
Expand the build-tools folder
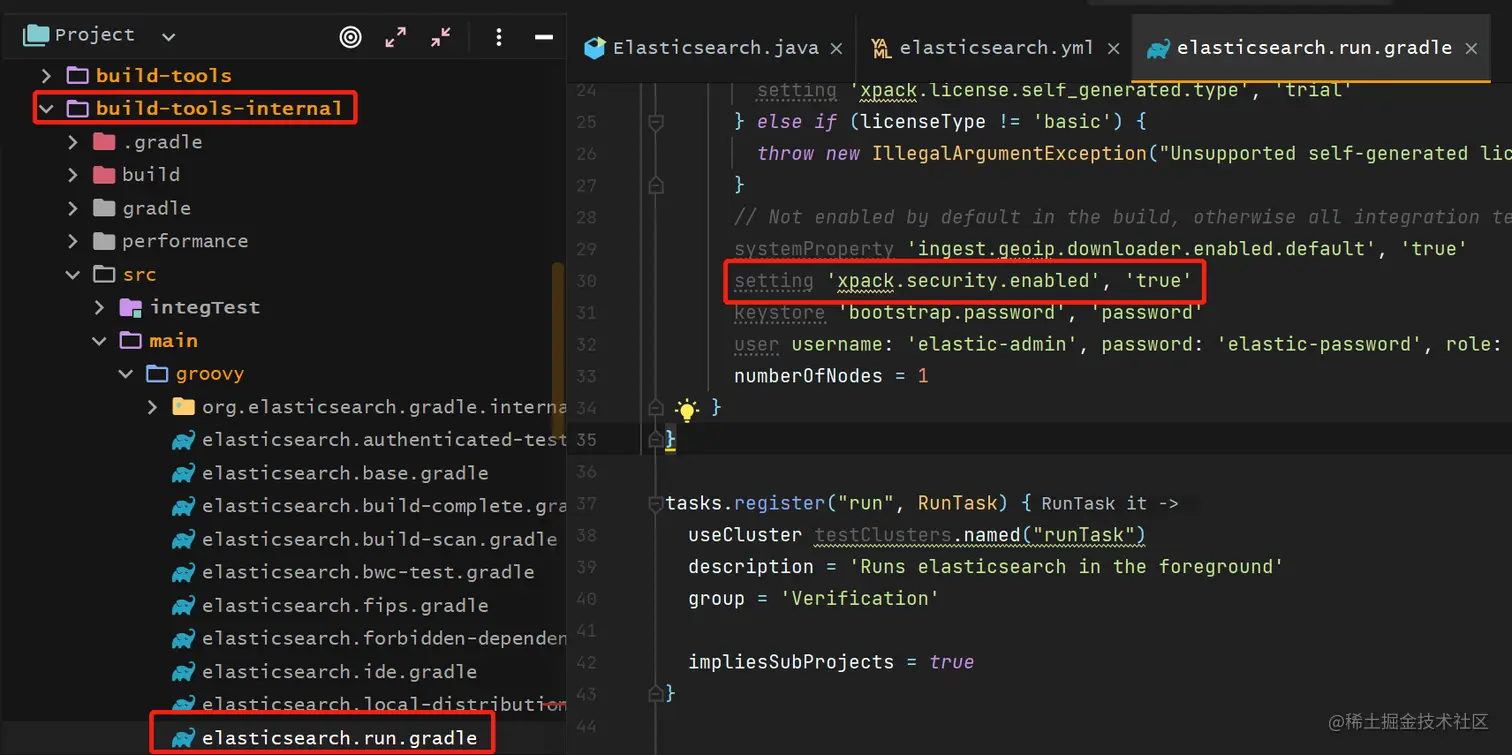point(45,75)
